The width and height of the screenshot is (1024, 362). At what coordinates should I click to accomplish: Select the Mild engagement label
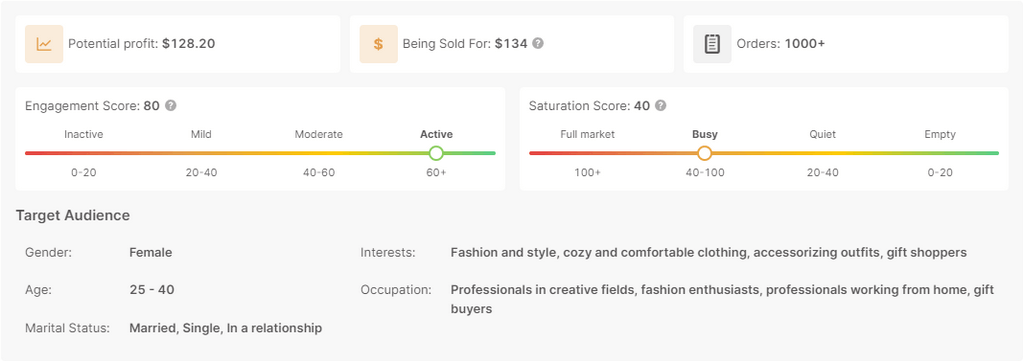(201, 135)
